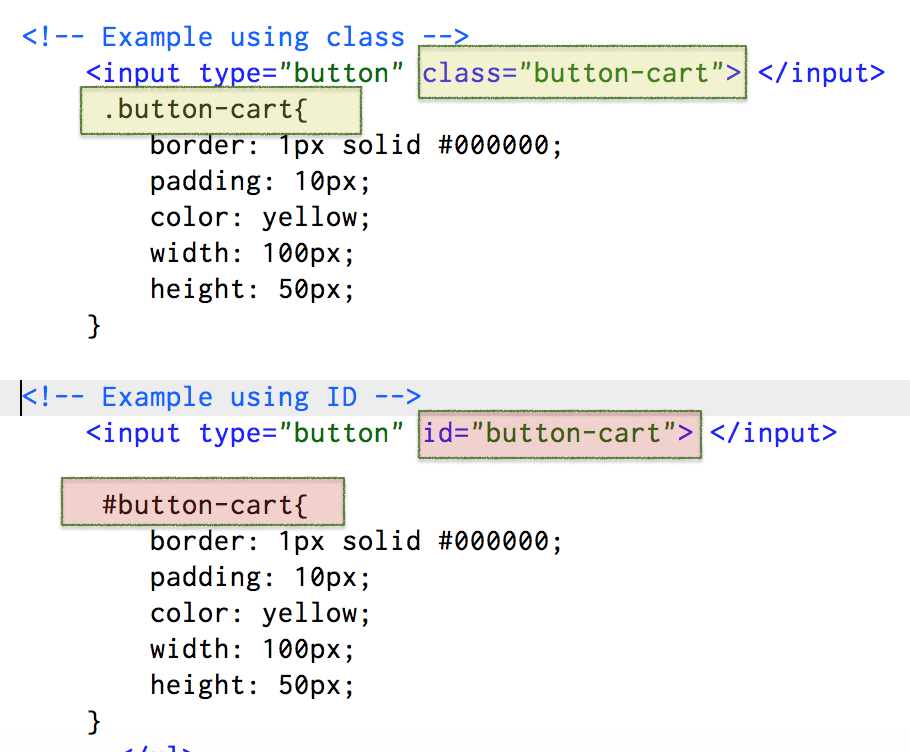
Task: Click the "Example using class" comment
Action: (x=243, y=36)
